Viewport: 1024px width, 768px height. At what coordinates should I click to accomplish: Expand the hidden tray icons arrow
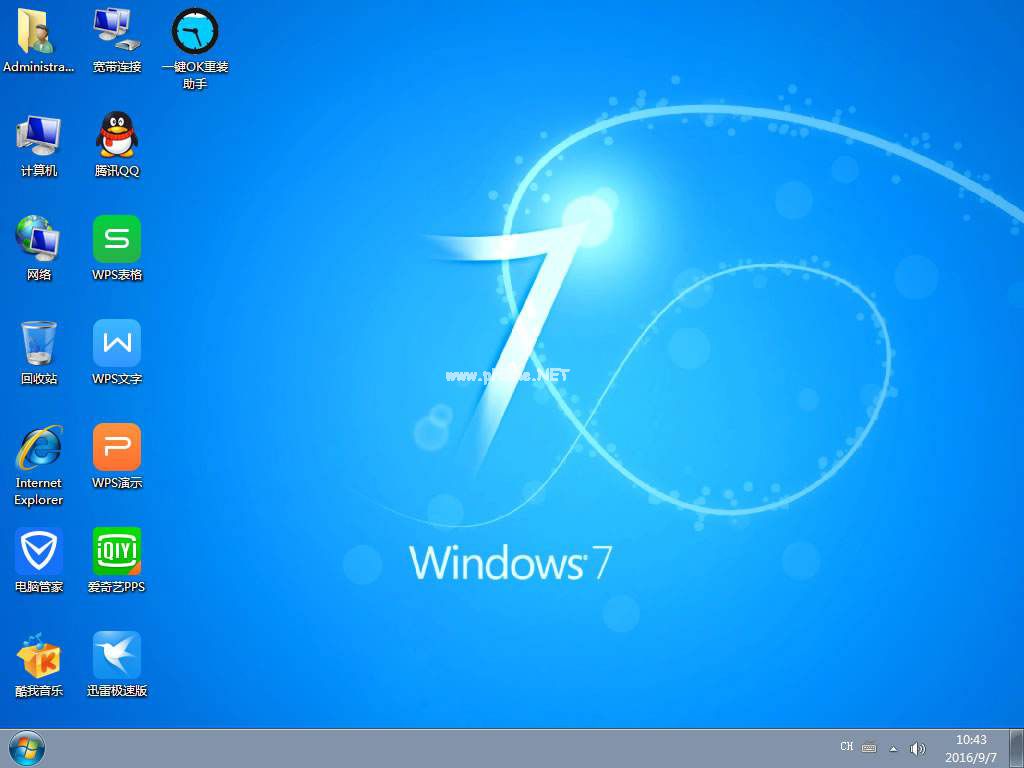click(x=893, y=748)
